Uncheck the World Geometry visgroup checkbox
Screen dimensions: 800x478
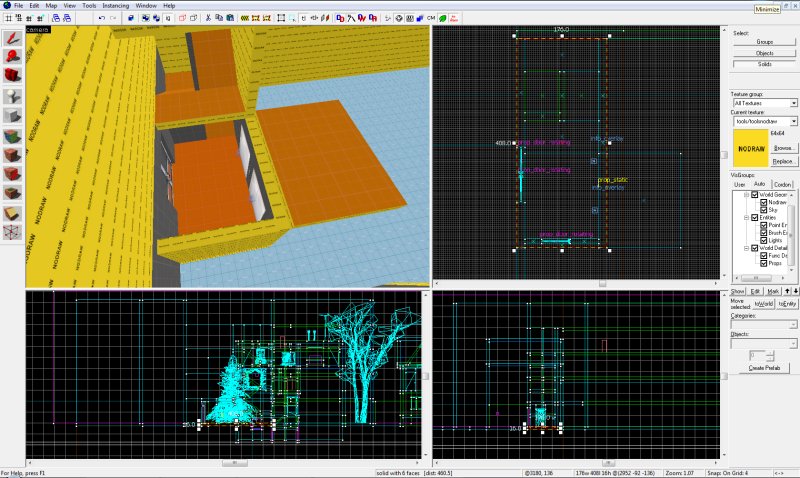[755, 195]
